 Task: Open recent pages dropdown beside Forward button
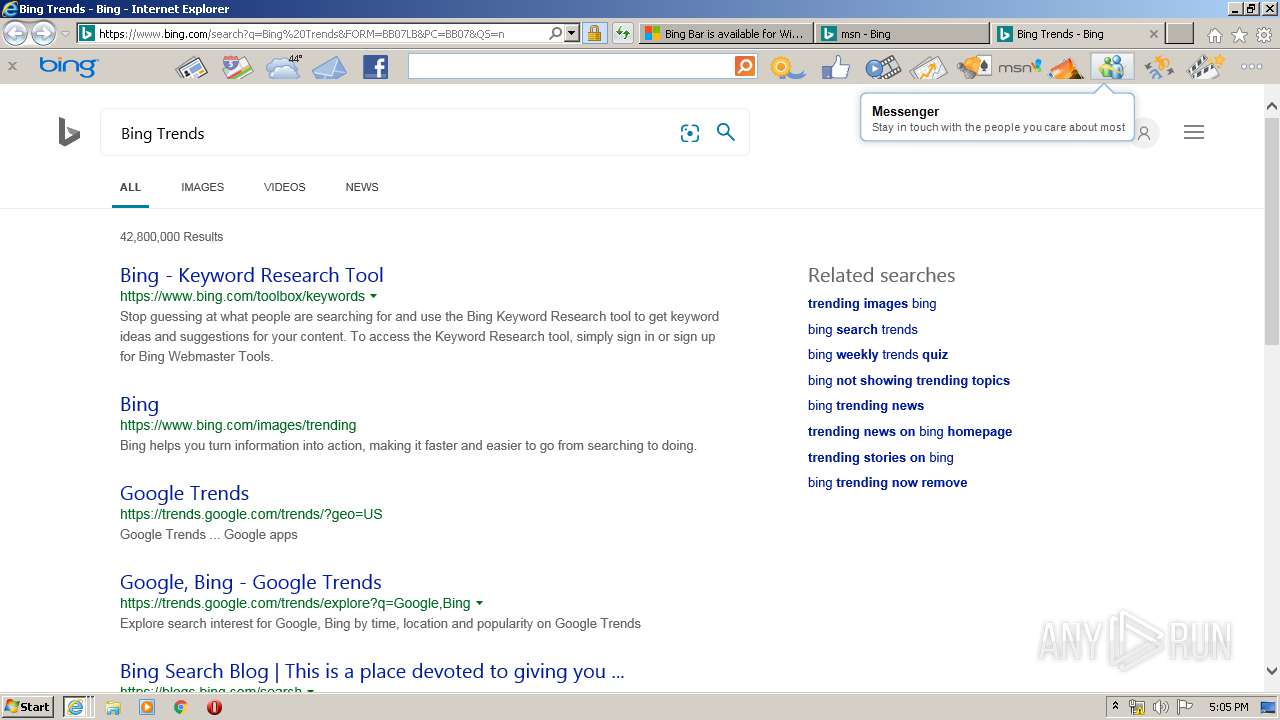(65, 34)
